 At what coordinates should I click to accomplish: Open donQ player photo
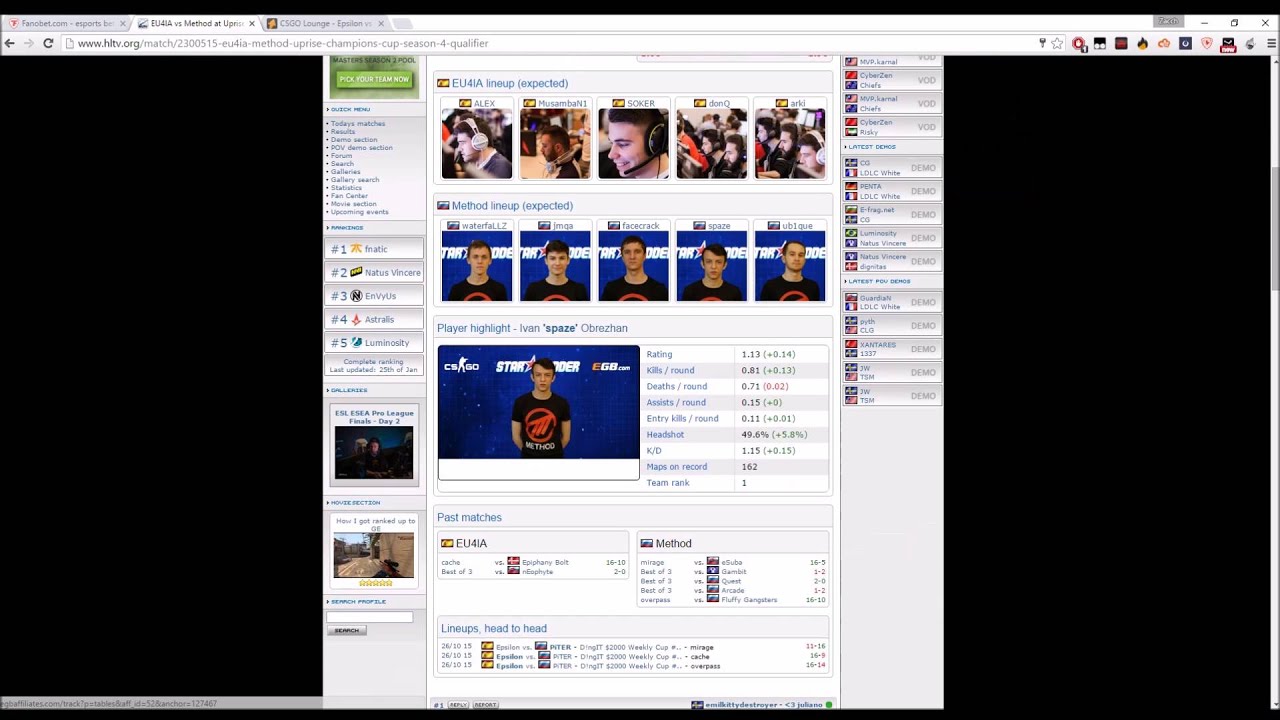[x=711, y=144]
